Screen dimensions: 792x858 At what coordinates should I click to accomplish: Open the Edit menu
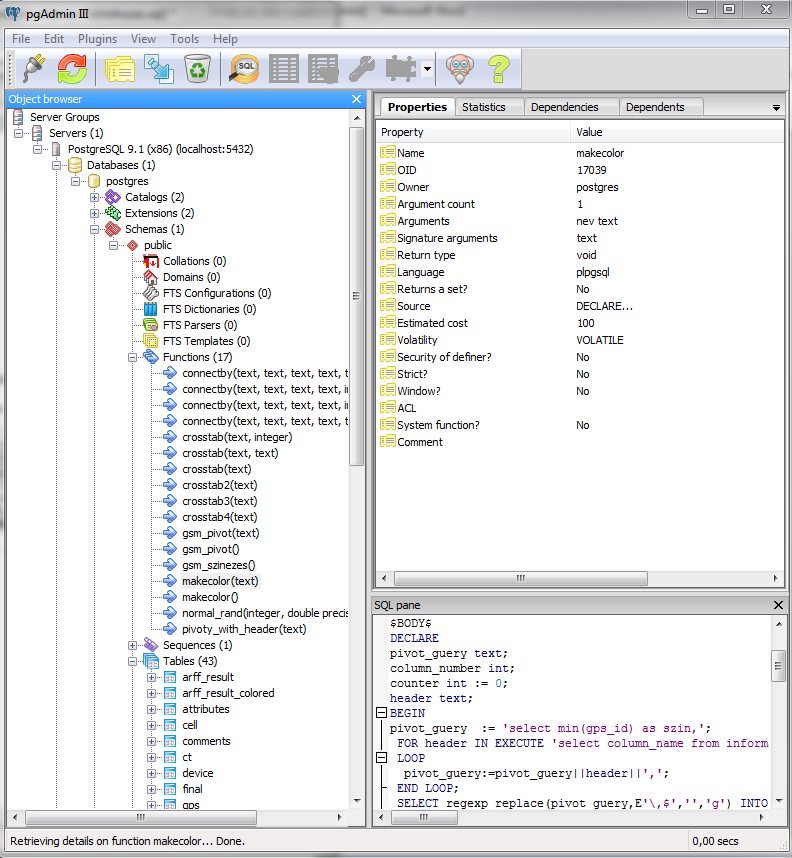click(54, 39)
